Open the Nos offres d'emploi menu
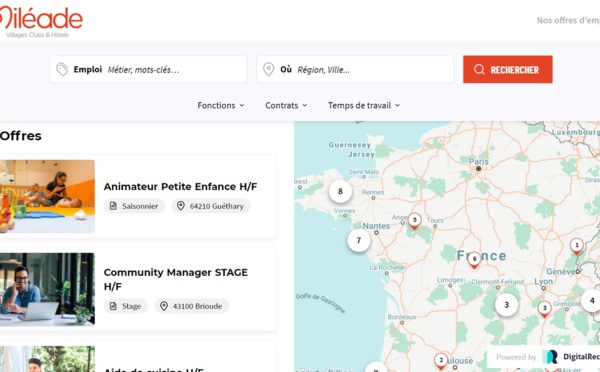Image resolution: width=600 pixels, height=372 pixels. click(568, 20)
